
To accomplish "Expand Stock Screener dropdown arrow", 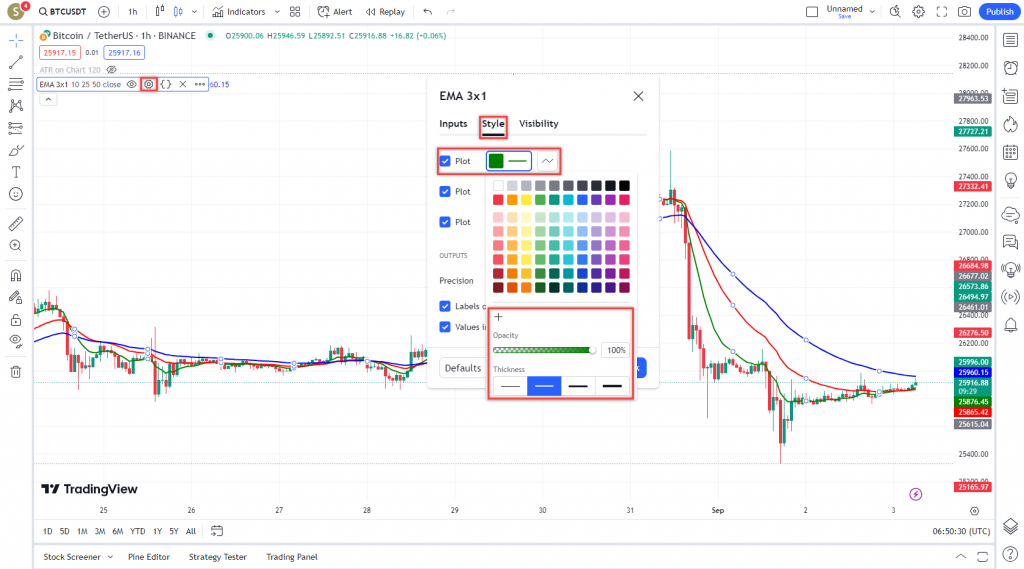I will pos(110,557).
